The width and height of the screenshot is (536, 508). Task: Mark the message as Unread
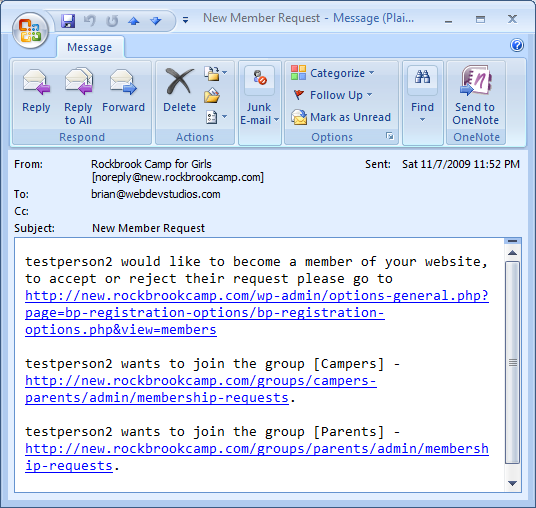pyautogui.click(x=341, y=117)
